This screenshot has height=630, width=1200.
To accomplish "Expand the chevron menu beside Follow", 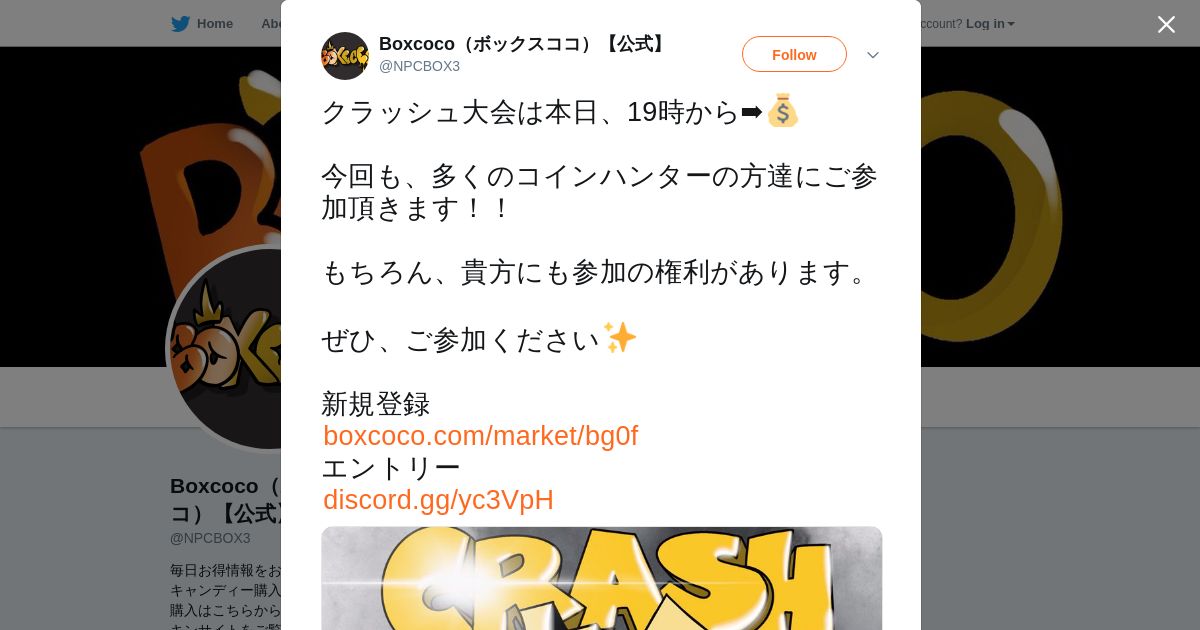I will (873, 55).
